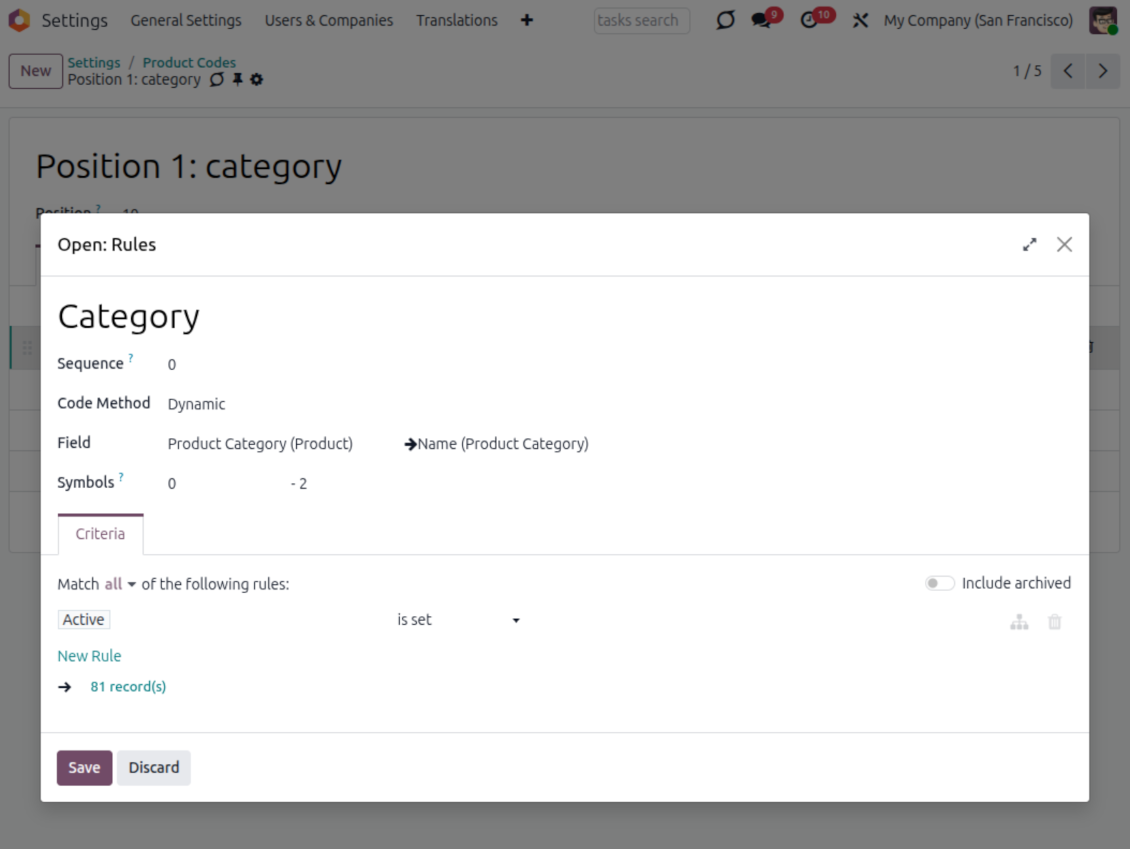Select the Criteria tab
Viewport: 1130px width, 849px height.
coord(100,534)
